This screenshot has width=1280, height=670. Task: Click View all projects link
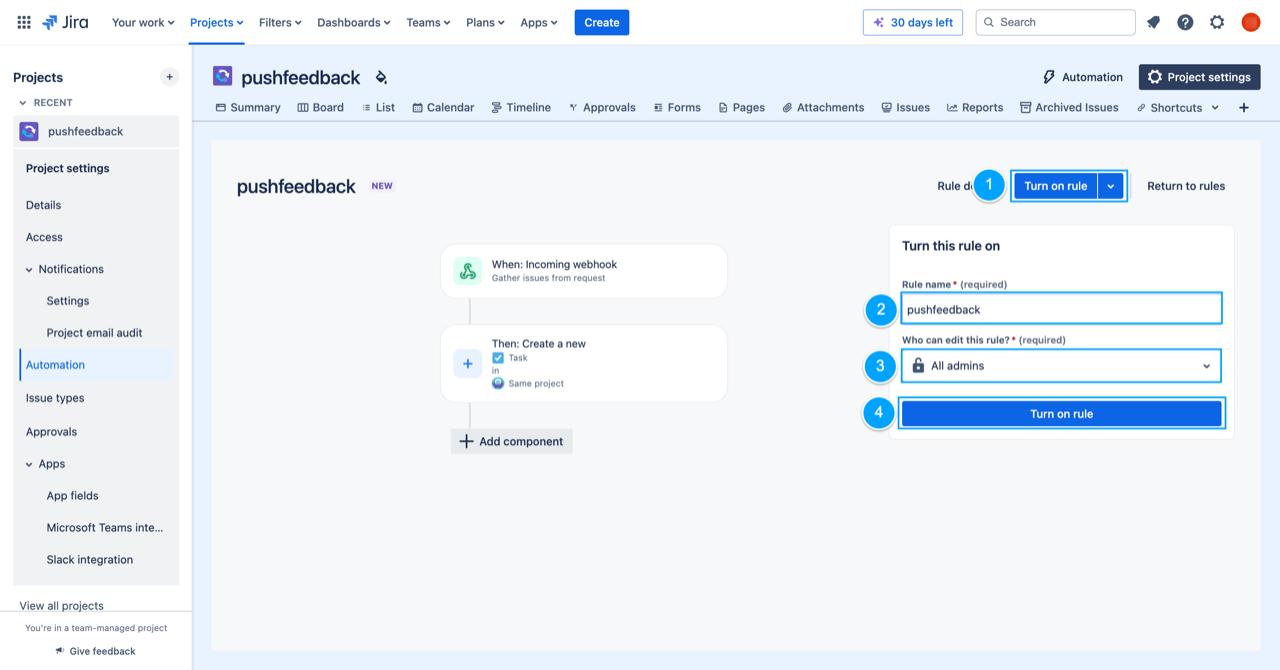61,606
